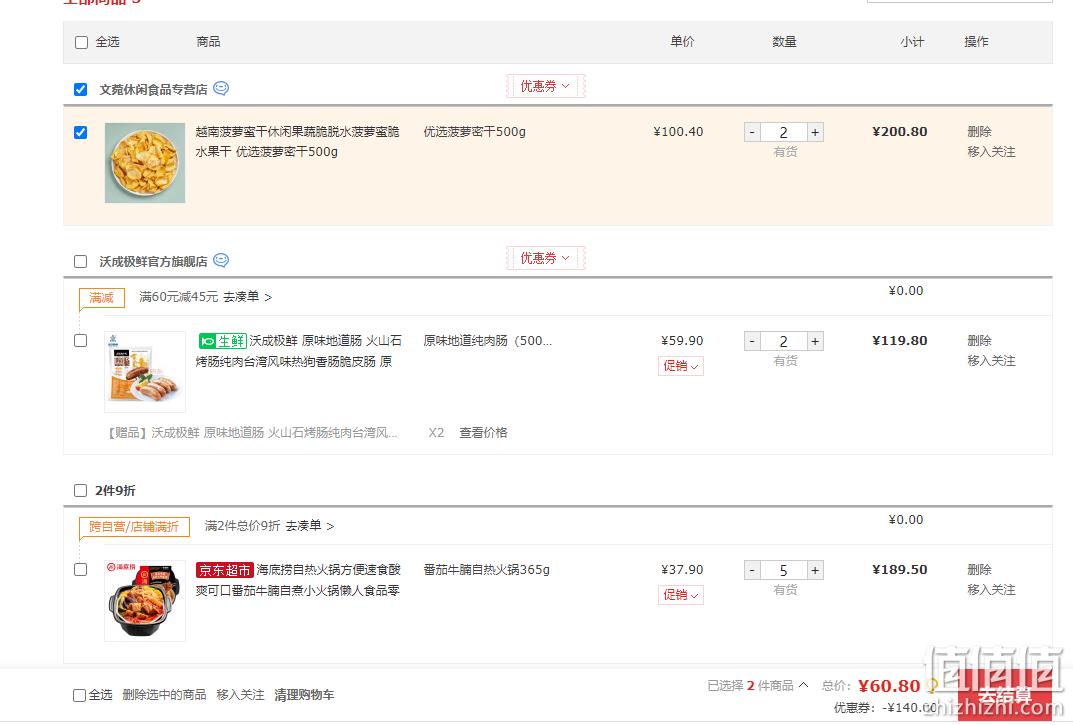Click the 满减 promotion tag

tap(101, 298)
